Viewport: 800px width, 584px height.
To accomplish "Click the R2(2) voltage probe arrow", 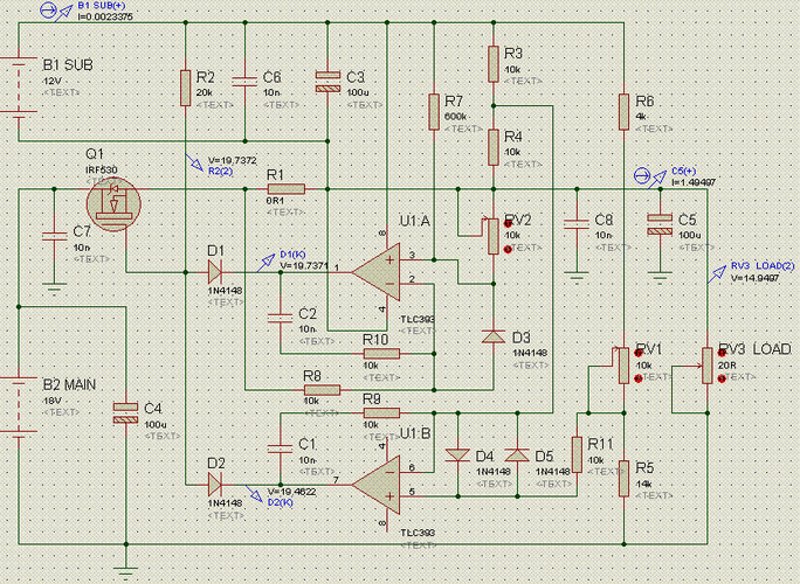I will pyautogui.click(x=194, y=162).
